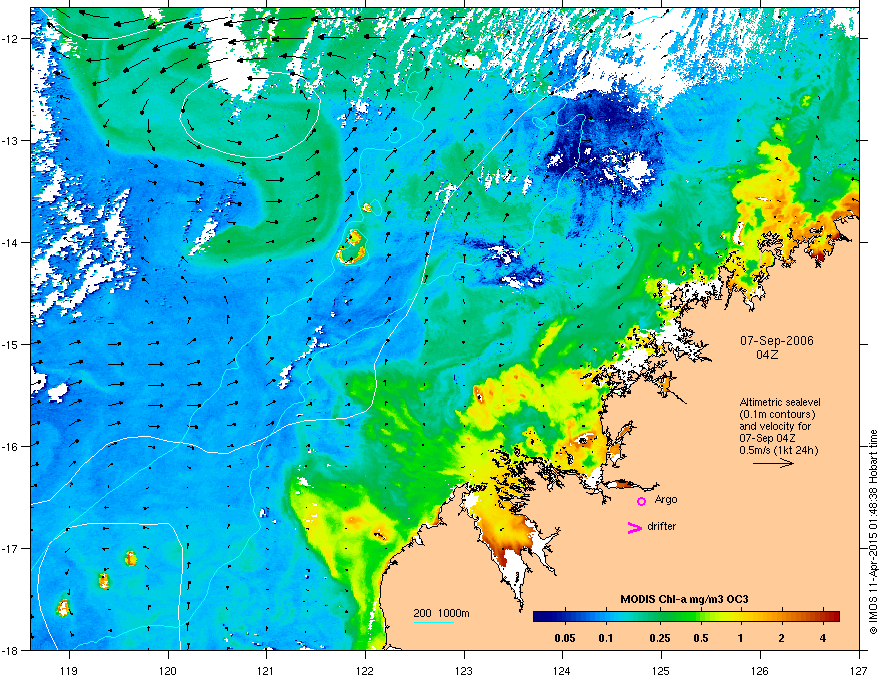Click the latitude axis label -18

[x=10, y=650]
